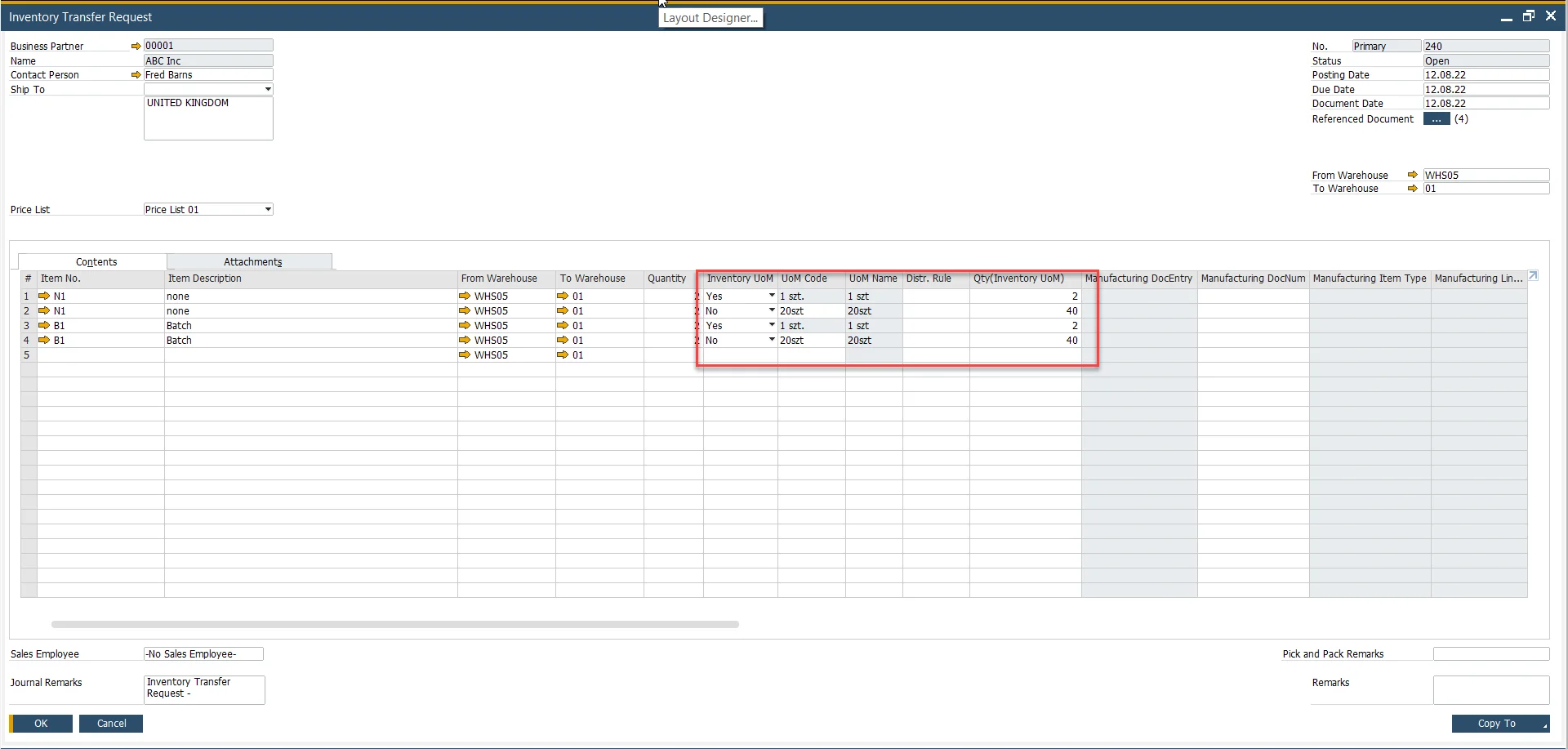Click the Copy To button
1568x749 pixels.
pos(1499,724)
